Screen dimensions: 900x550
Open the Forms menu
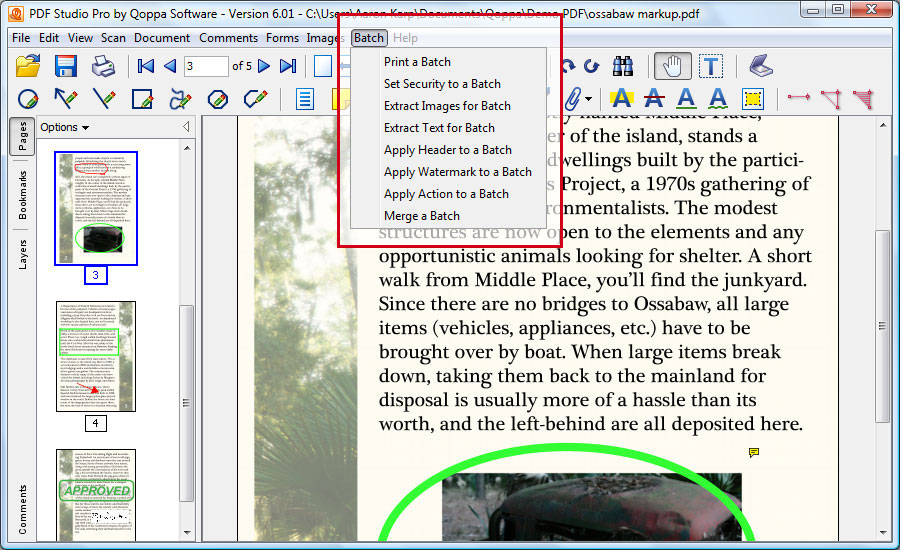pos(282,38)
